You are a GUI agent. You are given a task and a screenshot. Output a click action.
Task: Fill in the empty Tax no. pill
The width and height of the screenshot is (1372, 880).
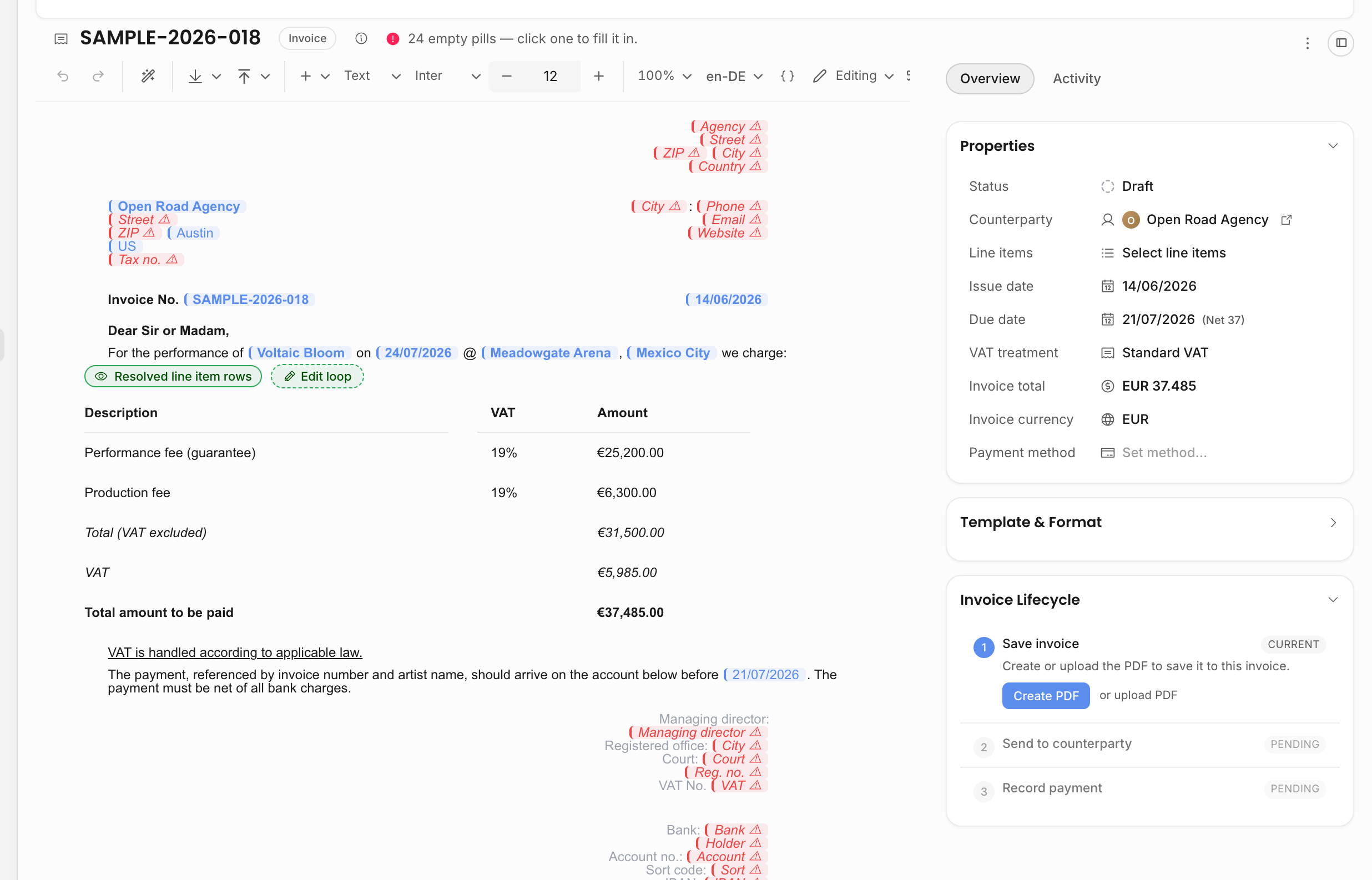(146, 260)
